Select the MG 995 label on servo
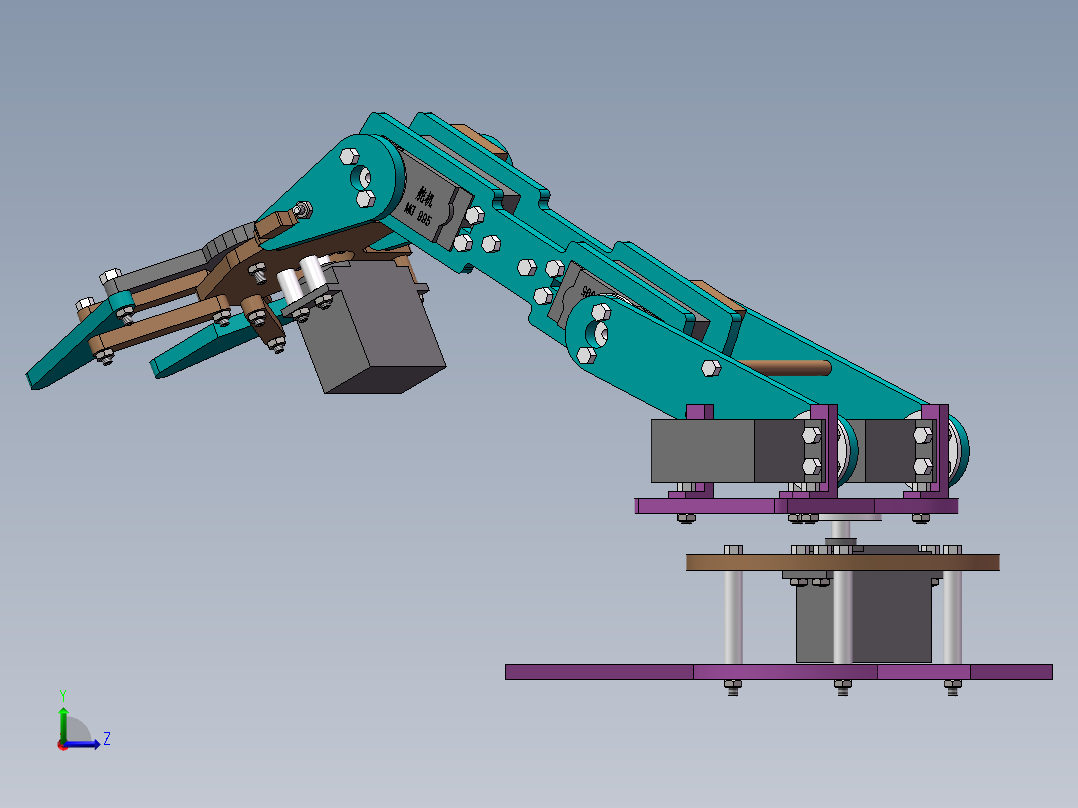 click(417, 214)
